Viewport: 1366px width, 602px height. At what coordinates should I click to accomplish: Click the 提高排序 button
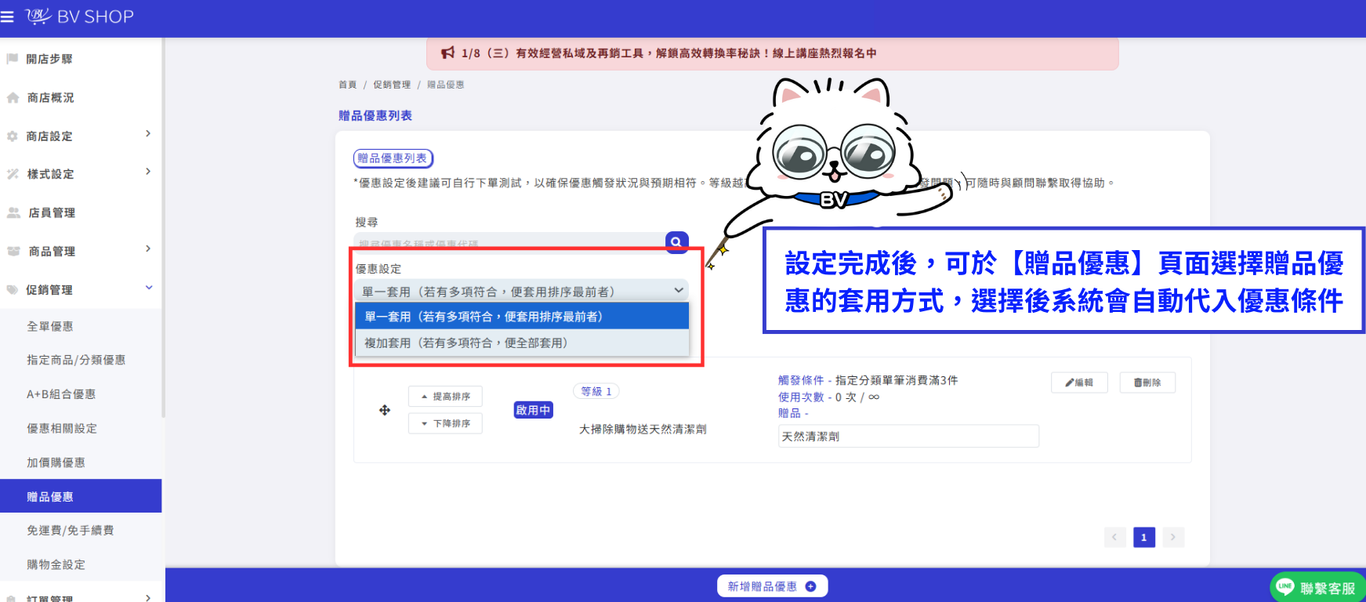pyautogui.click(x=445, y=397)
